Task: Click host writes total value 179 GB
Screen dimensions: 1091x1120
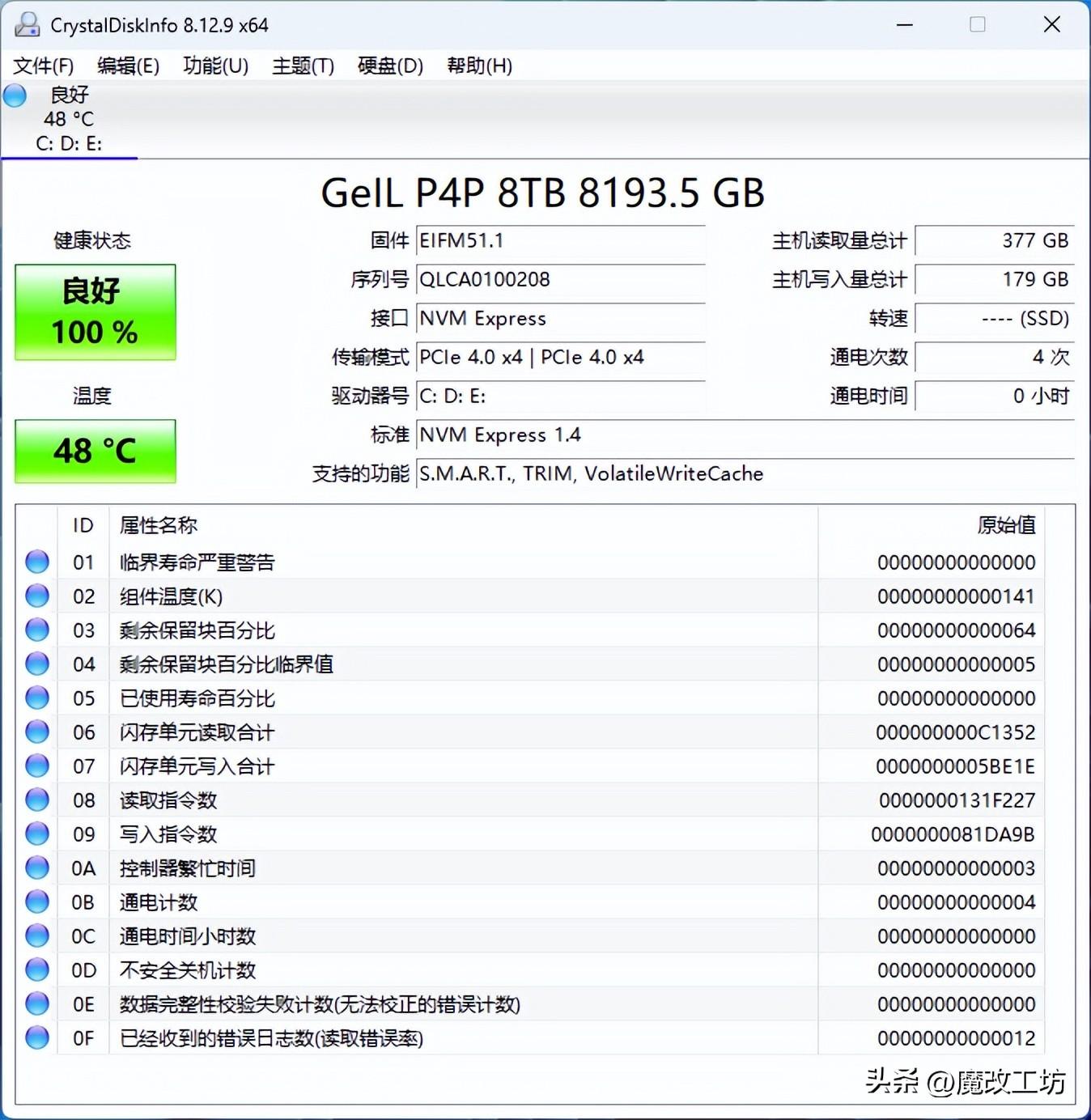Action: [x=995, y=280]
